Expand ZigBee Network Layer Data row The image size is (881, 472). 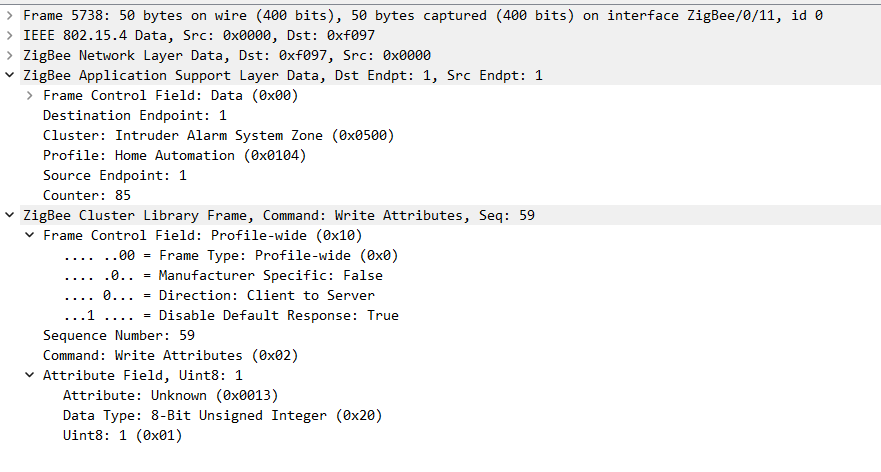click(x=10, y=55)
